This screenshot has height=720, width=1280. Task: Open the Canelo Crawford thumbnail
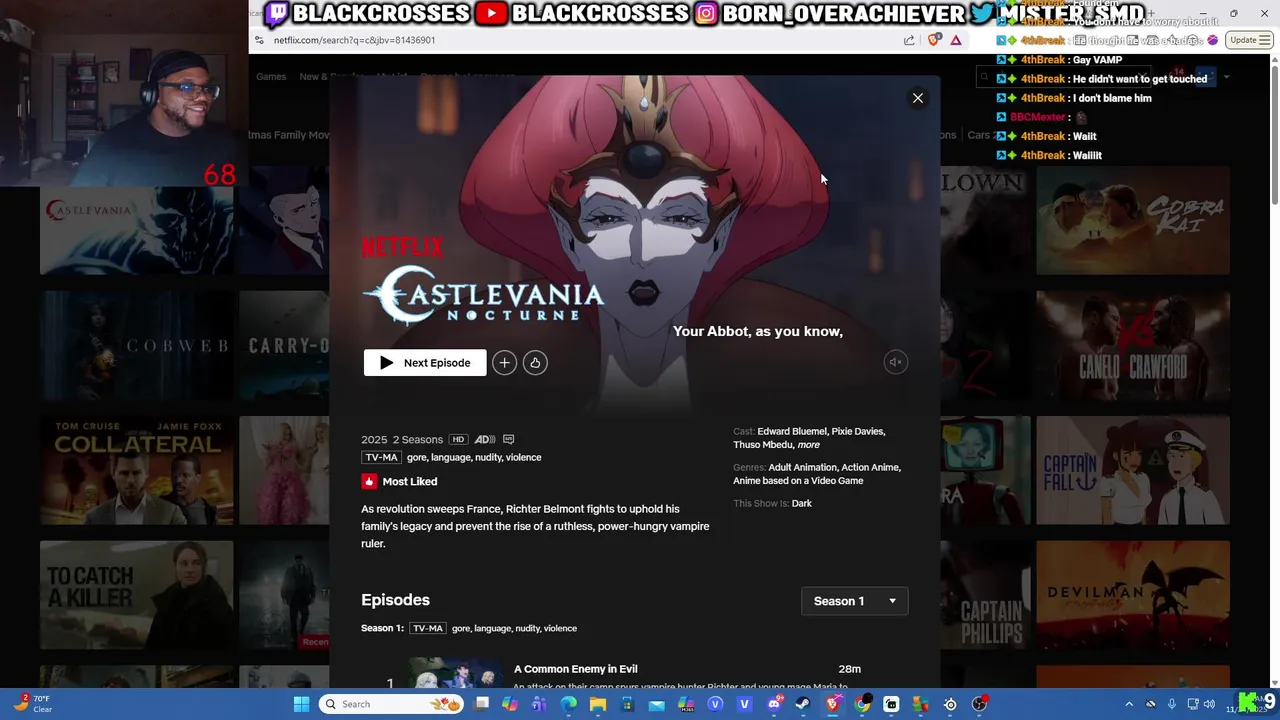(1133, 345)
